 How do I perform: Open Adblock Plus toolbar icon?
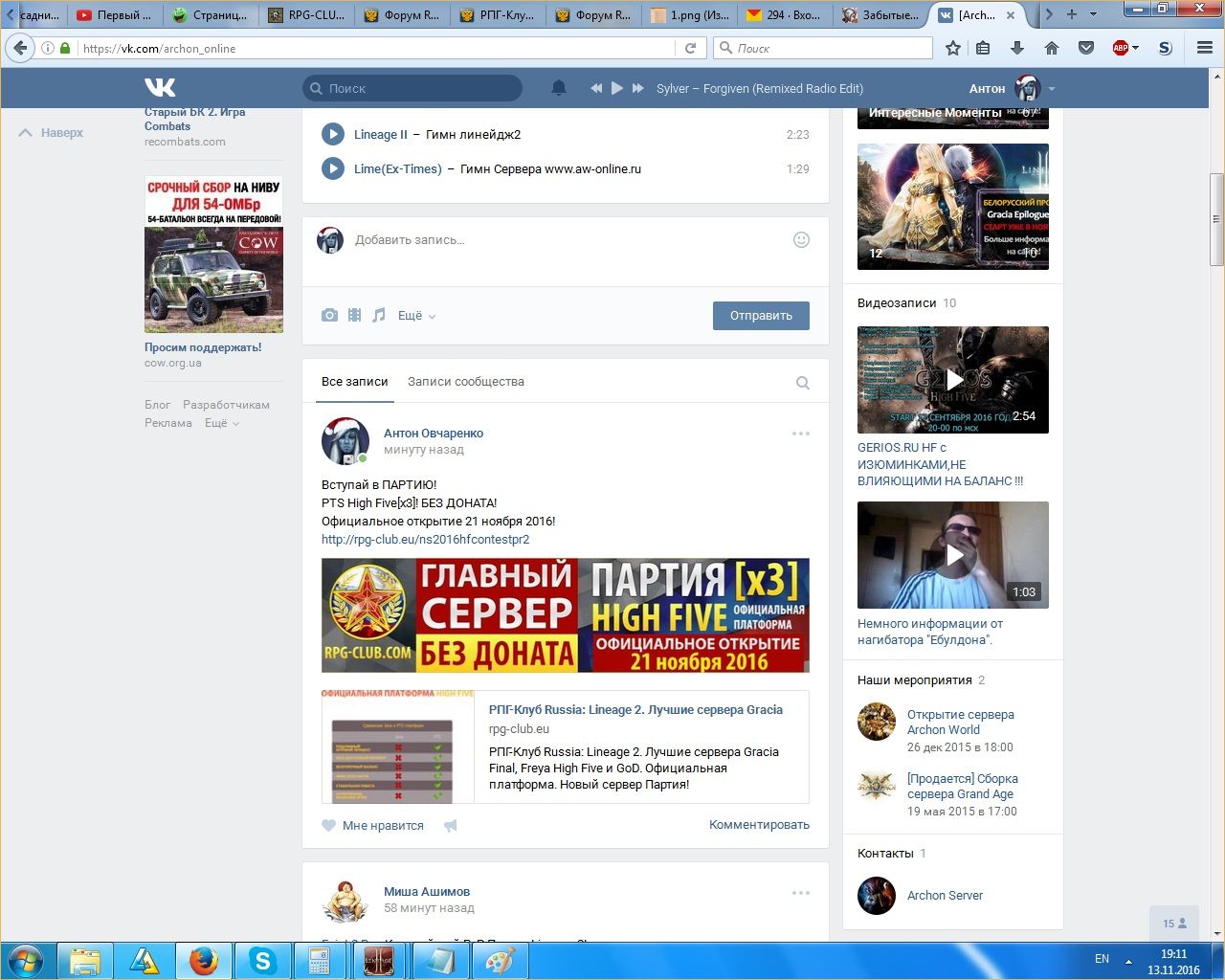(x=1121, y=48)
